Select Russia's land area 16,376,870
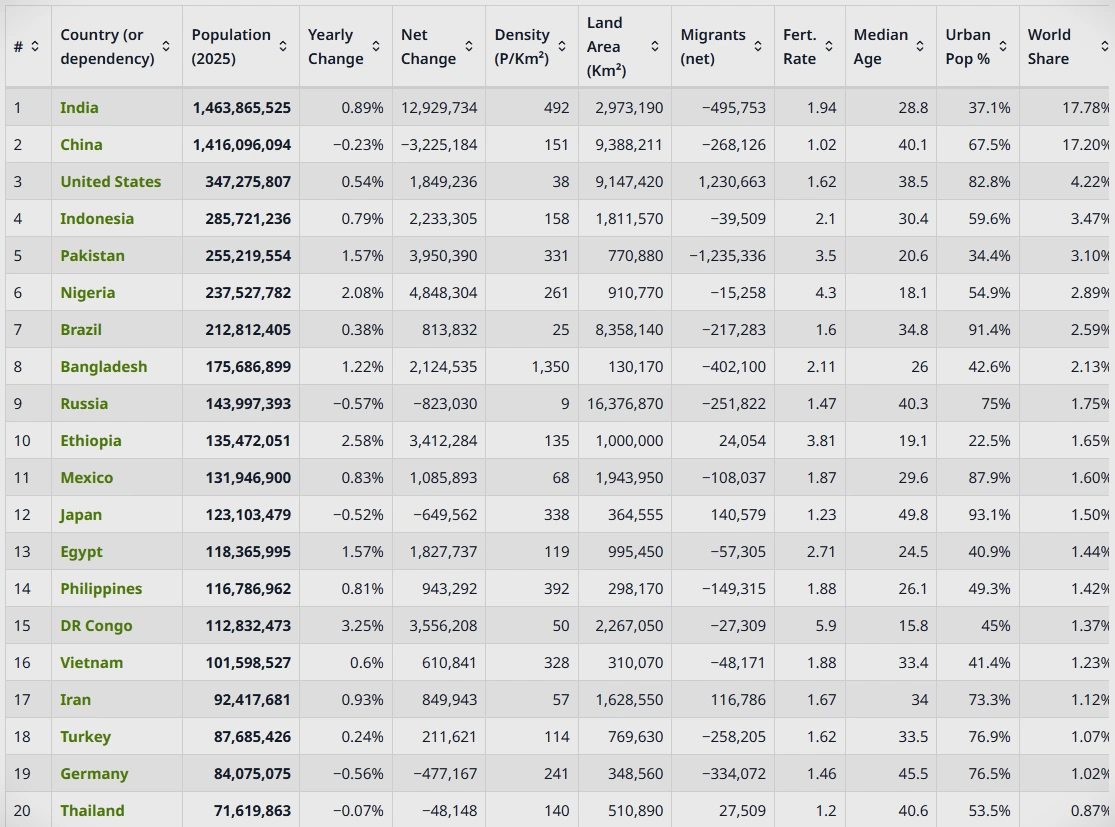The image size is (1115, 827). tap(625, 403)
